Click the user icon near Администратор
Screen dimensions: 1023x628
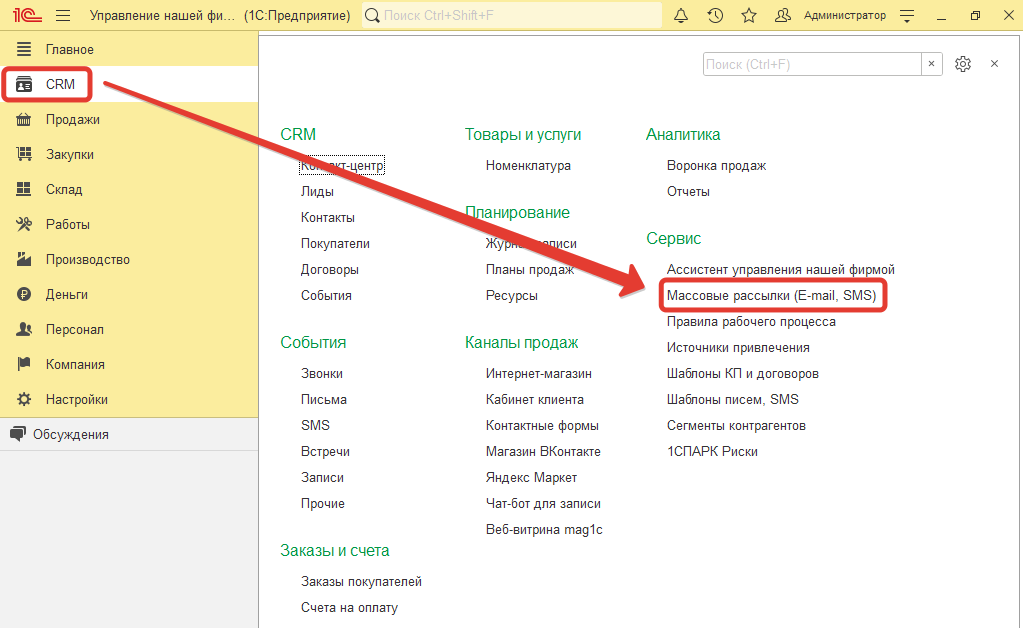click(x=782, y=15)
